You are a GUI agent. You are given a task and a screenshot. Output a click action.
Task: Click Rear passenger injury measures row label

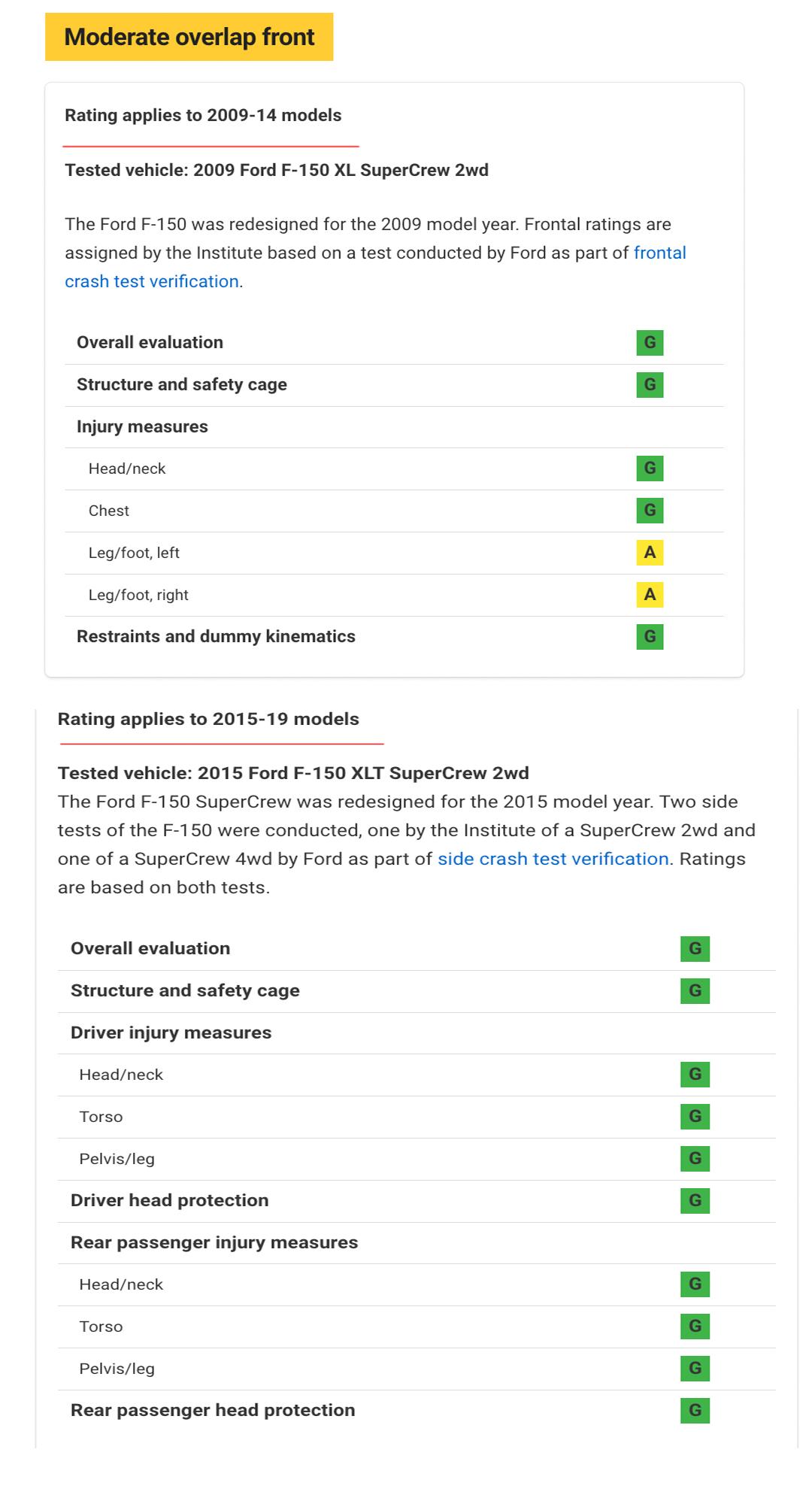pyautogui.click(x=214, y=1242)
